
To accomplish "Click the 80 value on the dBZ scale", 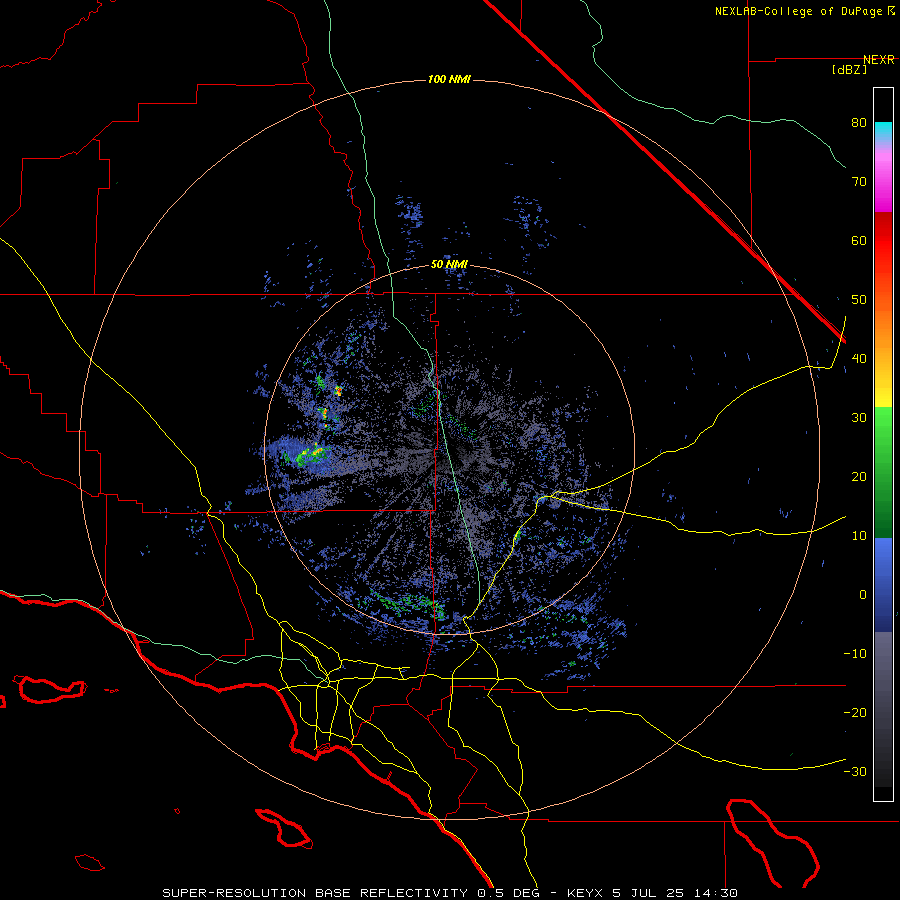I will [859, 123].
